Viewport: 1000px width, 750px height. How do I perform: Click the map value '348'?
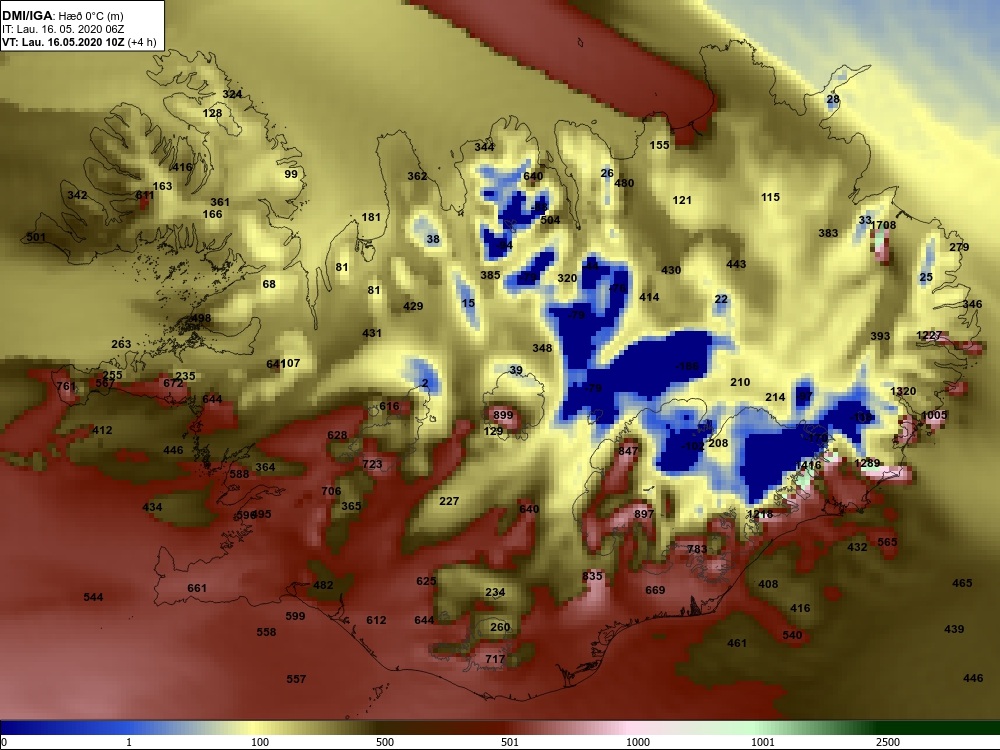click(x=542, y=348)
